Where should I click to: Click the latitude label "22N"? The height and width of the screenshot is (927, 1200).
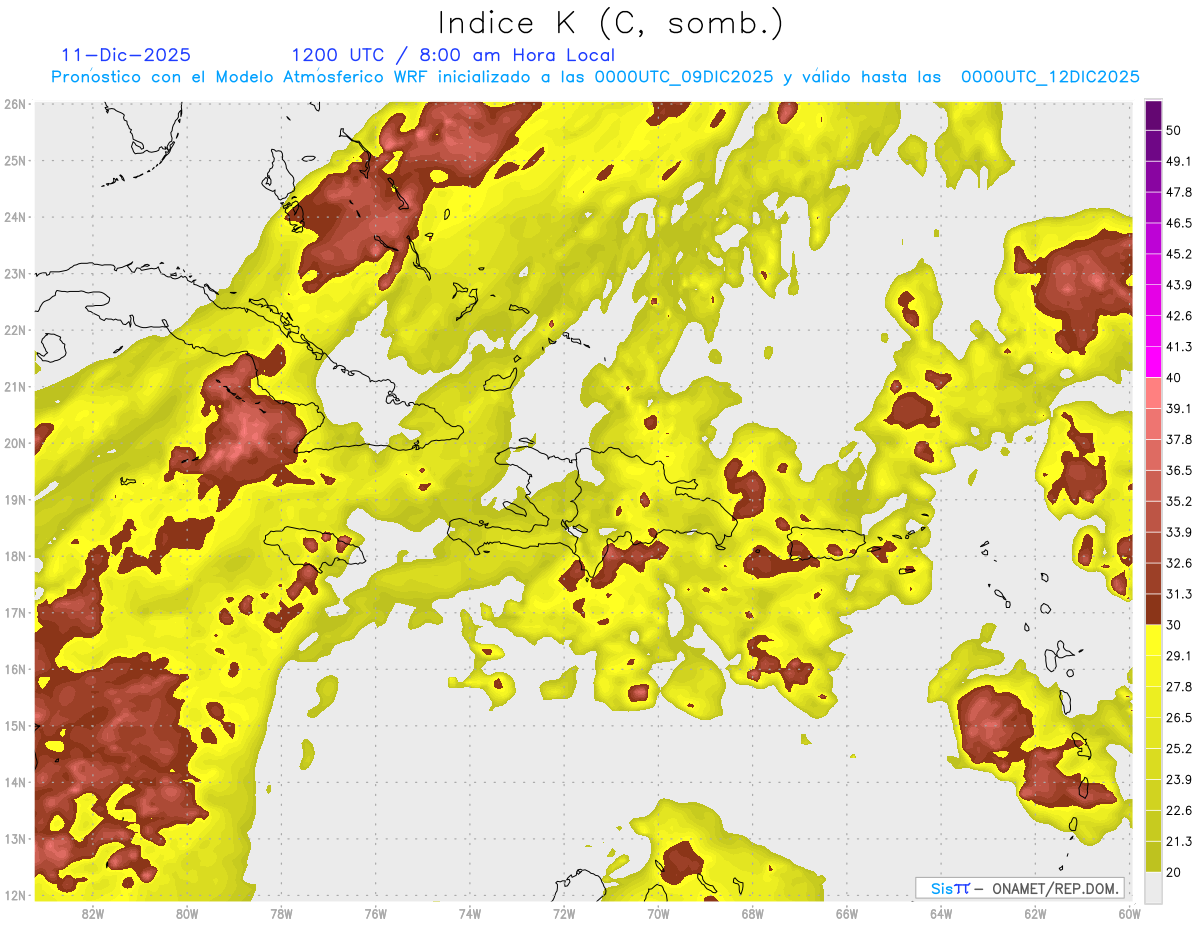(x=15, y=330)
